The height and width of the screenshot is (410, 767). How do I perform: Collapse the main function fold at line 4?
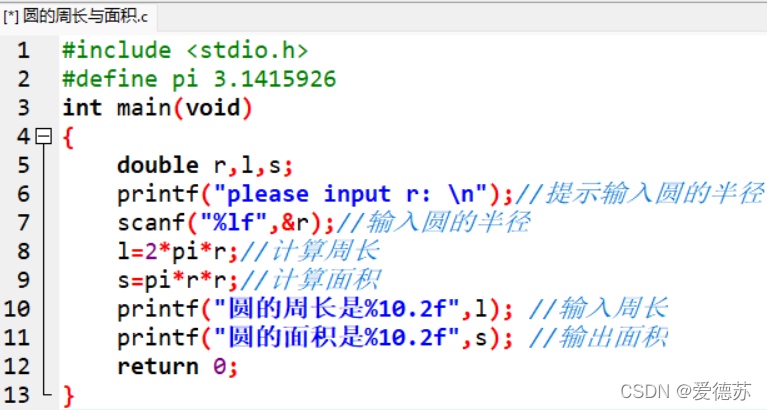pyautogui.click(x=44, y=136)
